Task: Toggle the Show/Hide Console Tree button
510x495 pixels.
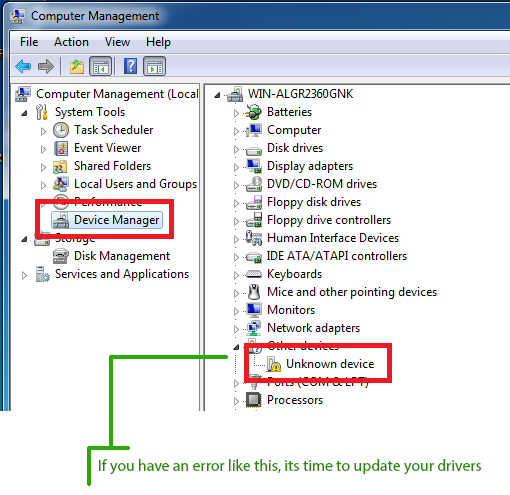Action: tap(100, 66)
